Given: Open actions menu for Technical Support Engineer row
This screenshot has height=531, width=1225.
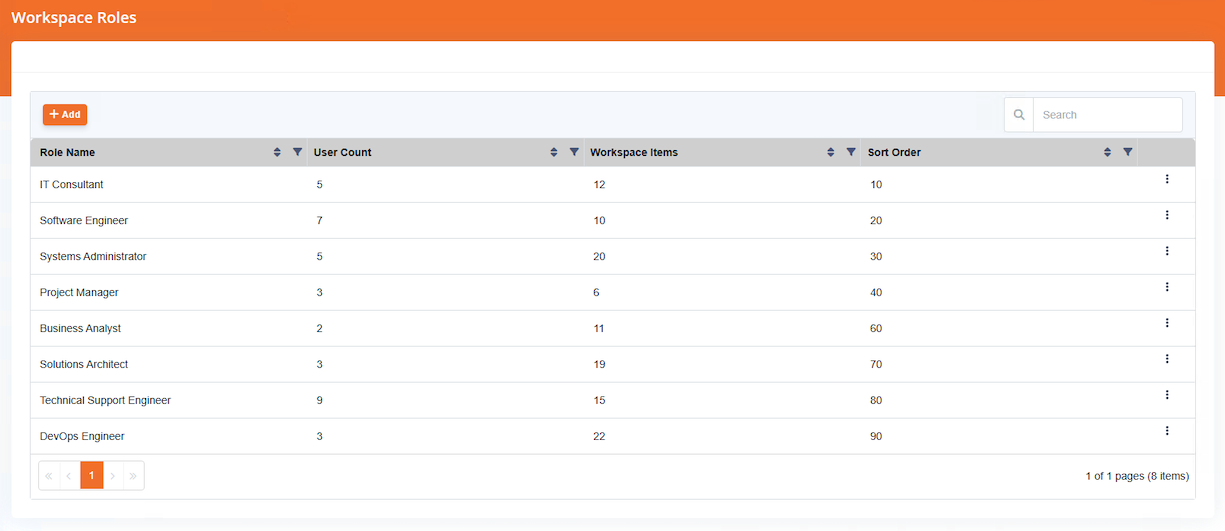Looking at the screenshot, I should [x=1167, y=395].
